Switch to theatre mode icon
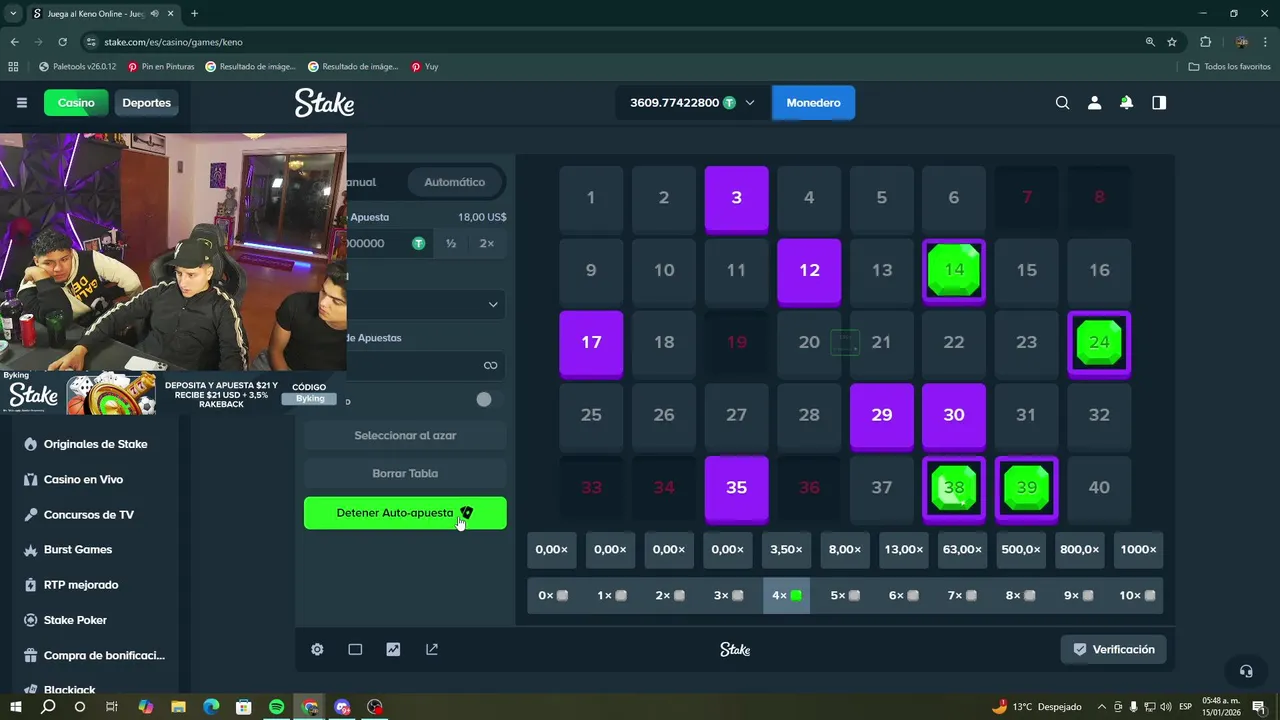The height and width of the screenshot is (720, 1280). tap(355, 649)
